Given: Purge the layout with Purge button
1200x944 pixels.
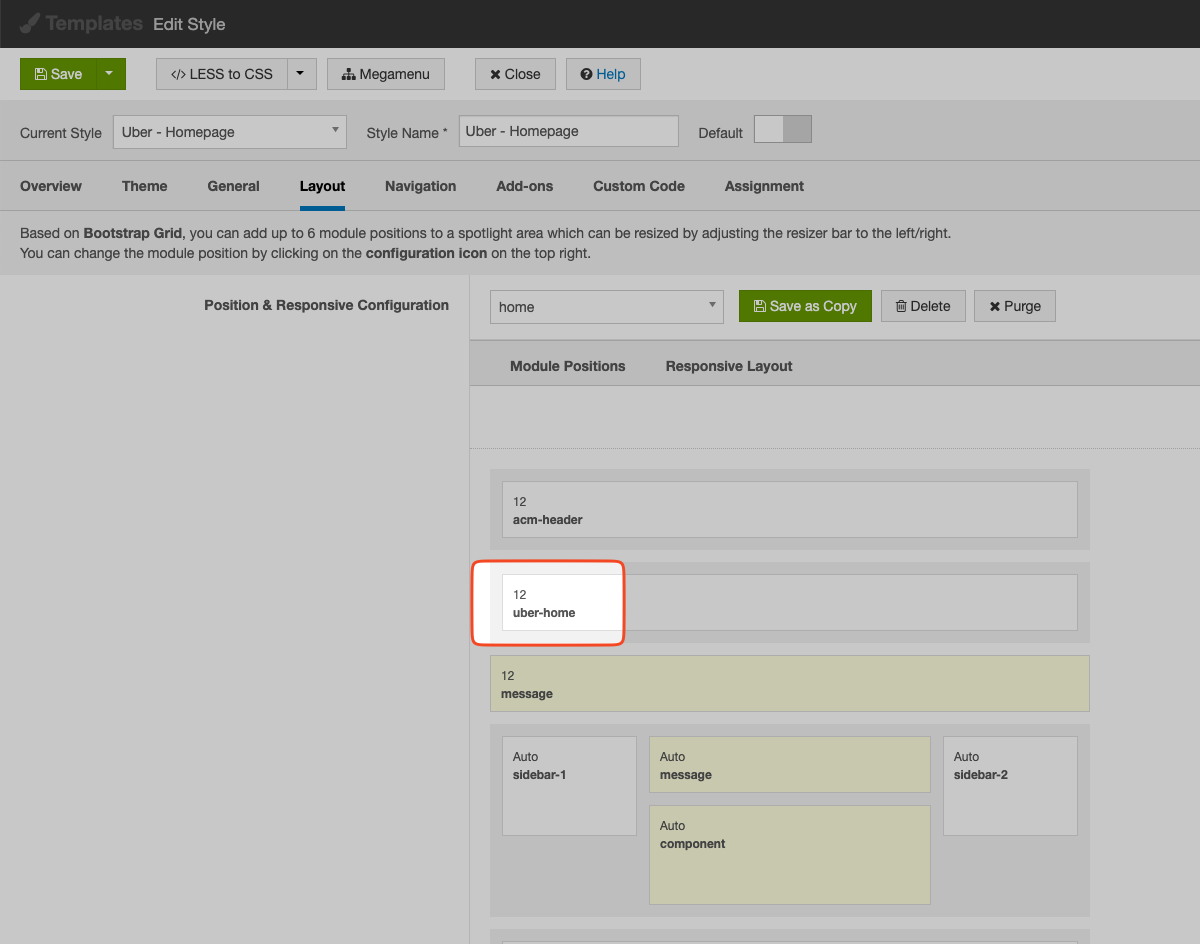Looking at the screenshot, I should 1014,306.
